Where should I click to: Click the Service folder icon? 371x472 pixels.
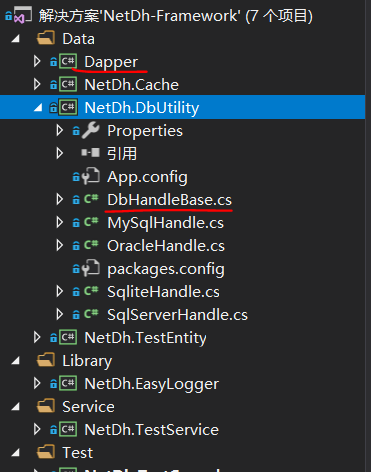click(46, 406)
